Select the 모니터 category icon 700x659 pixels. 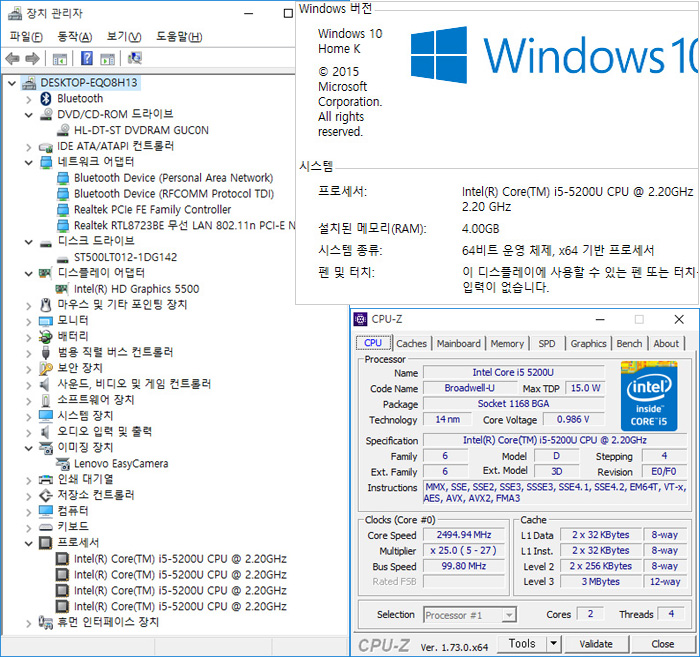click(x=46, y=321)
